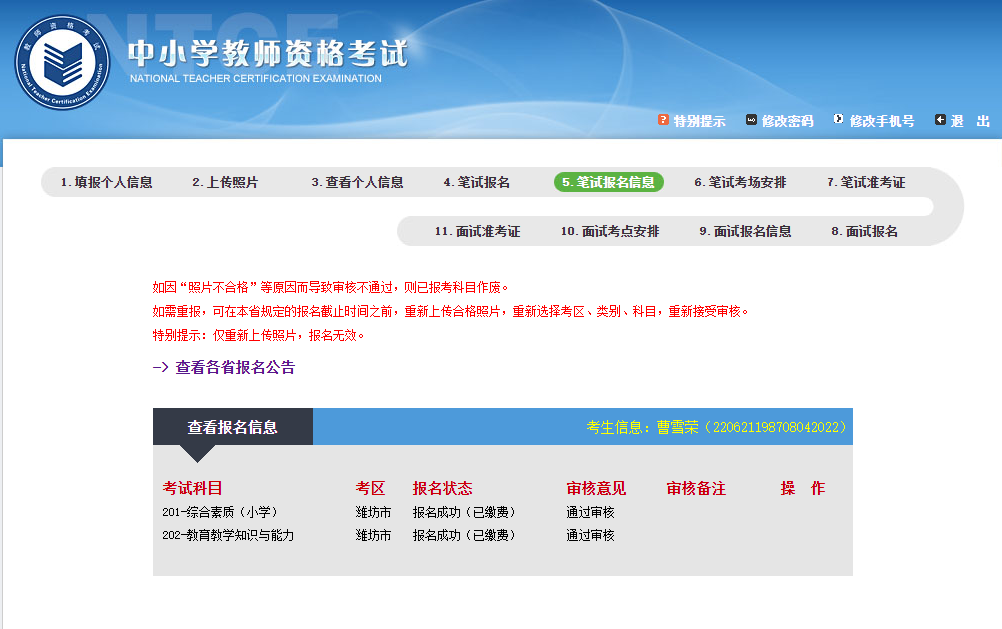Click 潍坊市 in the 201 row
Image resolution: width=1002 pixels, height=629 pixels.
(x=373, y=512)
